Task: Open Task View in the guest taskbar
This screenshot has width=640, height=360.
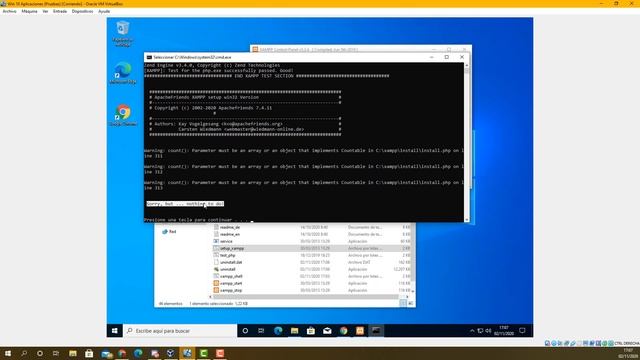Action: coord(261,331)
